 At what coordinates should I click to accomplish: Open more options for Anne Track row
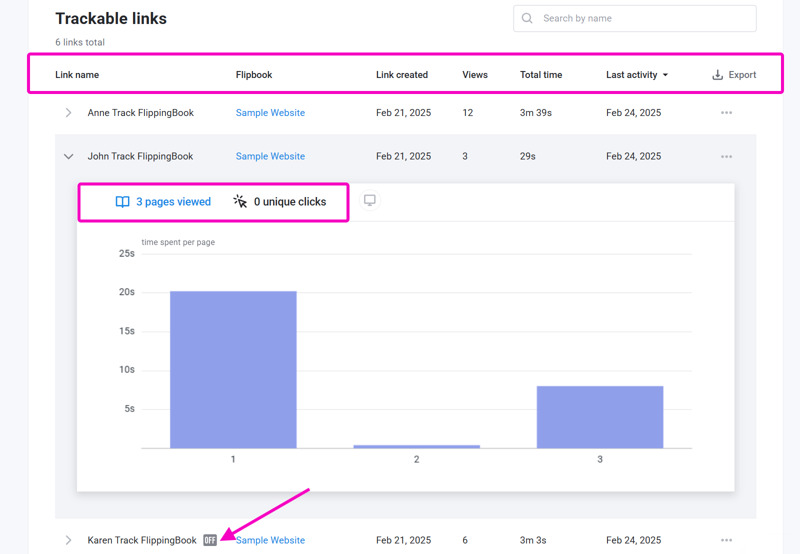[726, 113]
